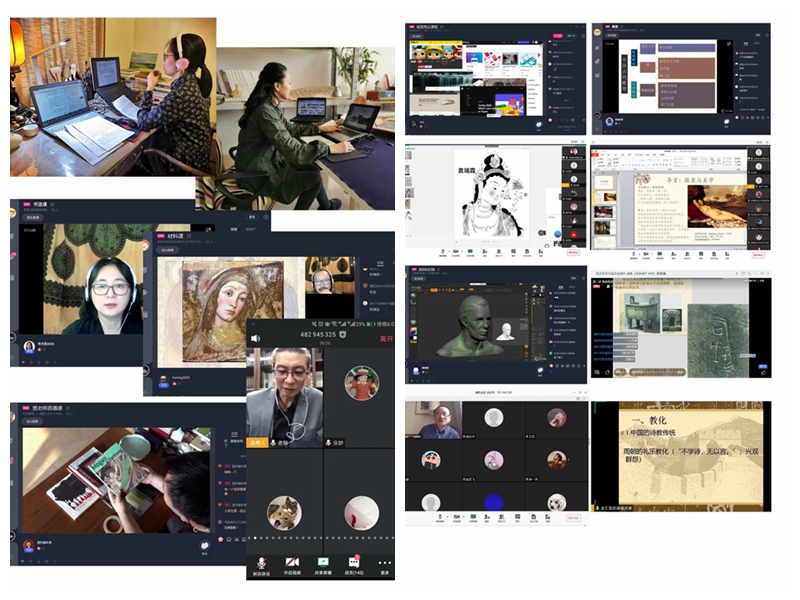
Task: Click the round icon right of magazine video
Action: tap(204, 546)
